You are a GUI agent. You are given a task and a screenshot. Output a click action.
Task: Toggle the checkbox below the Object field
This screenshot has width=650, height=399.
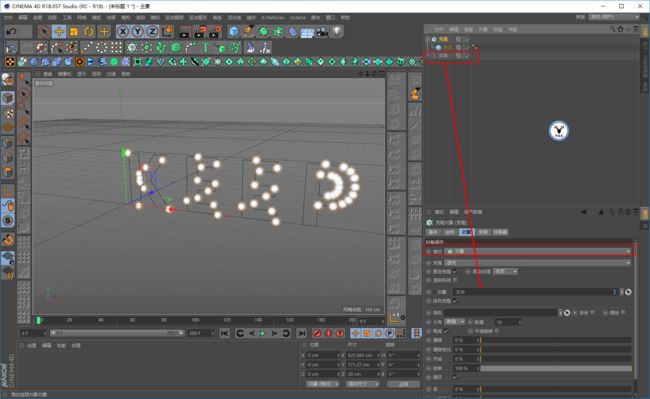455,301
